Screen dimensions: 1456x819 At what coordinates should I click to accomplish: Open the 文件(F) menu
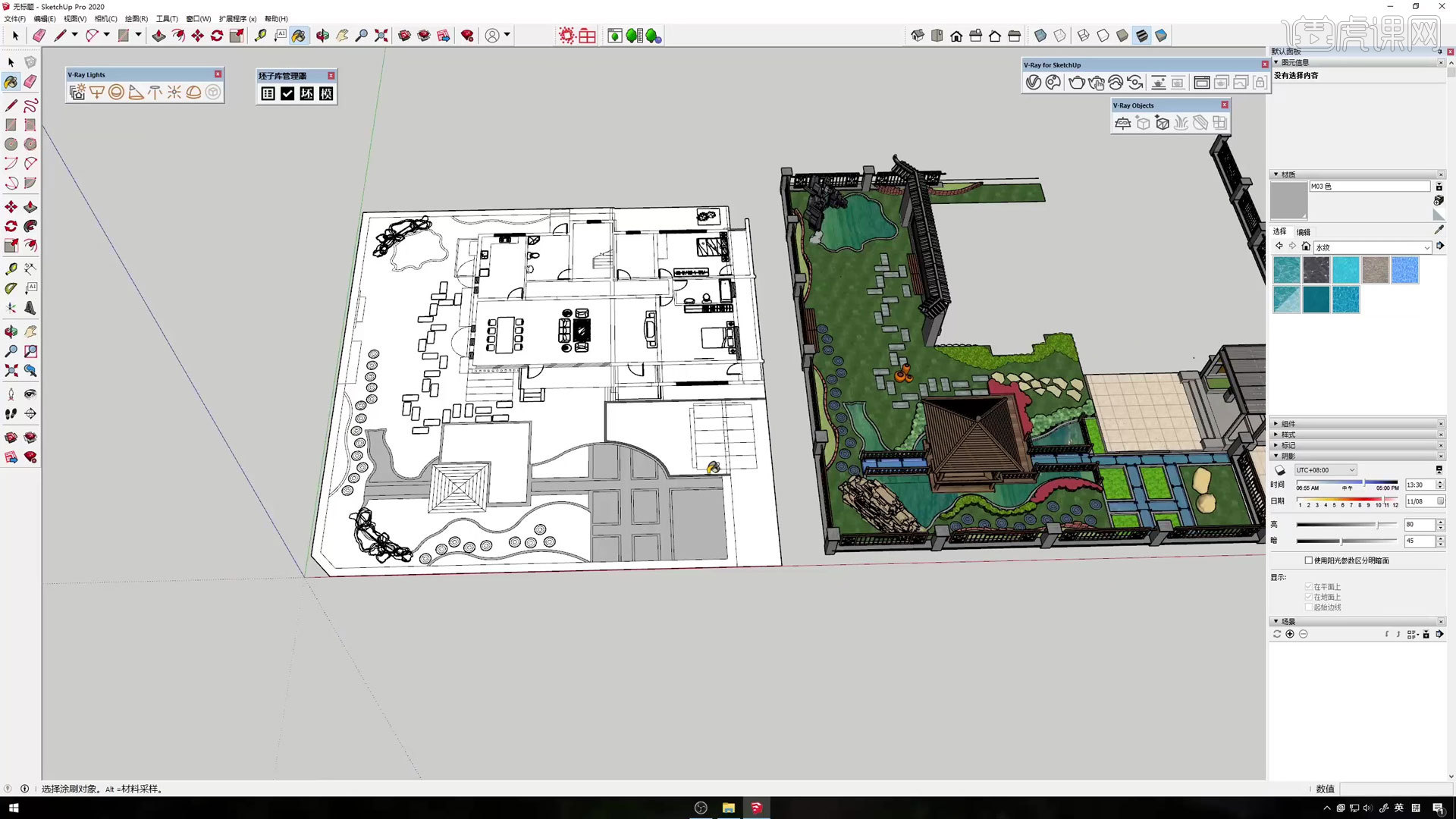pyautogui.click(x=14, y=19)
